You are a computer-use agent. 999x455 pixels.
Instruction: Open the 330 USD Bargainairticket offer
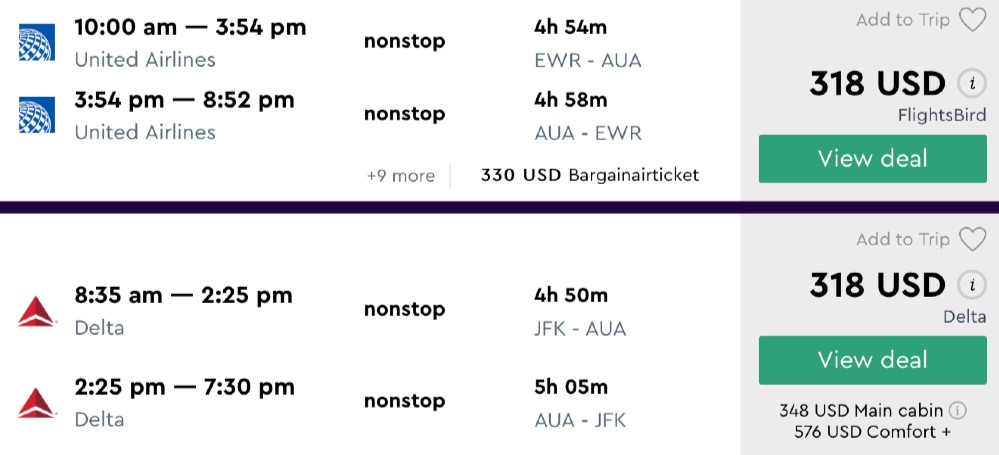click(x=589, y=176)
